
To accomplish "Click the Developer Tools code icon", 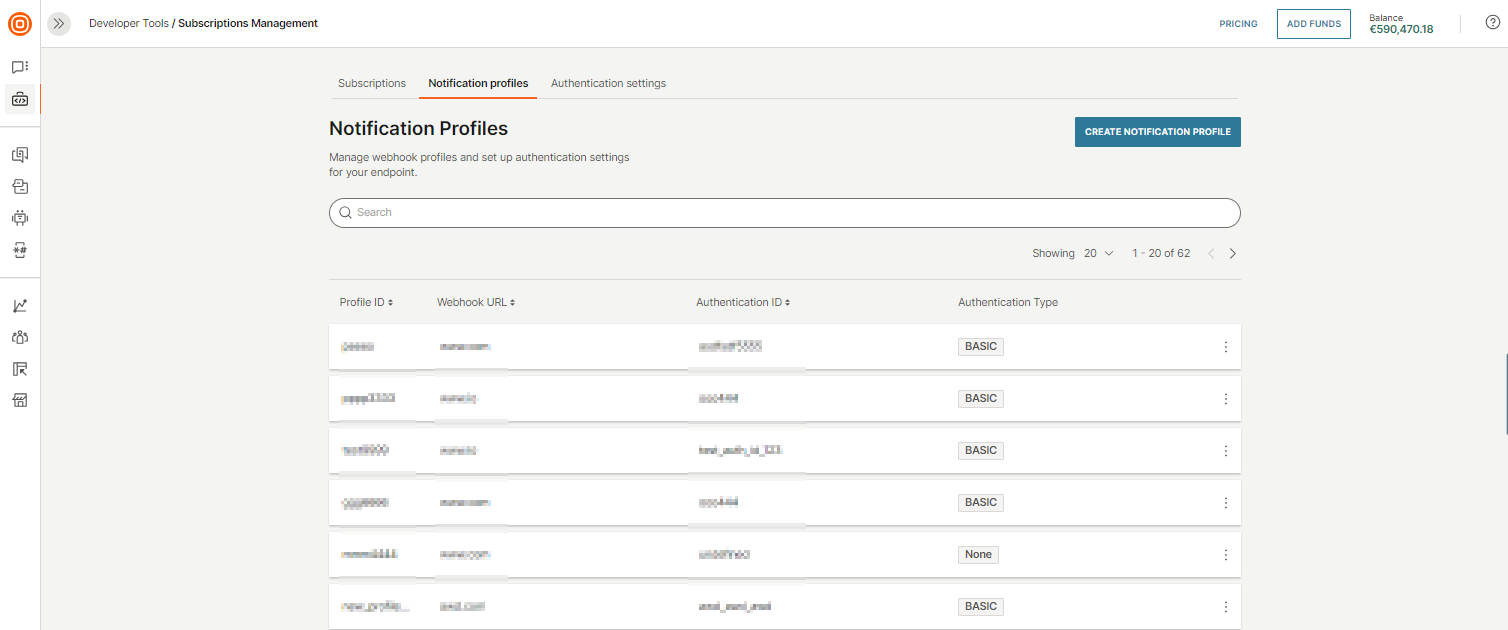I will tap(19, 98).
